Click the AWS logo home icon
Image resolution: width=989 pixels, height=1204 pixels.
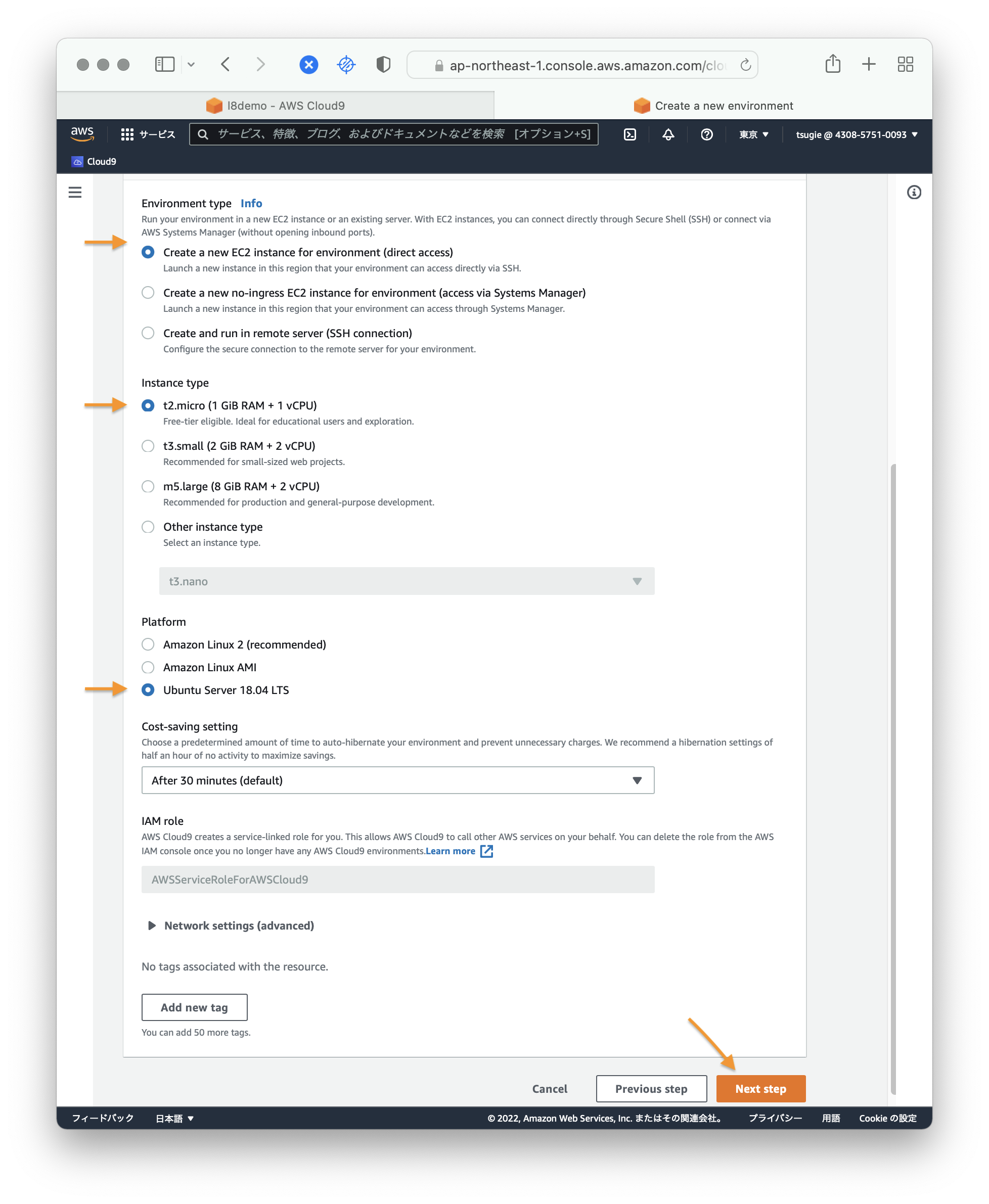(x=82, y=134)
